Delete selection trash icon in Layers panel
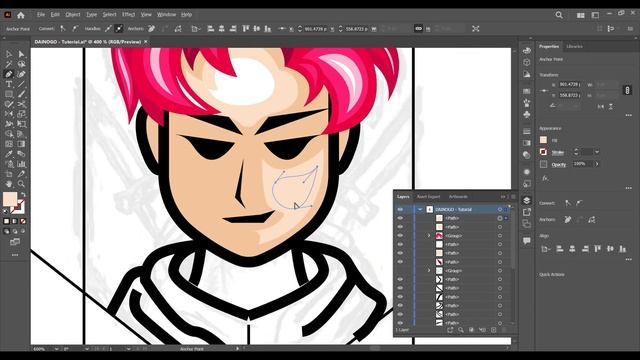 click(x=504, y=330)
